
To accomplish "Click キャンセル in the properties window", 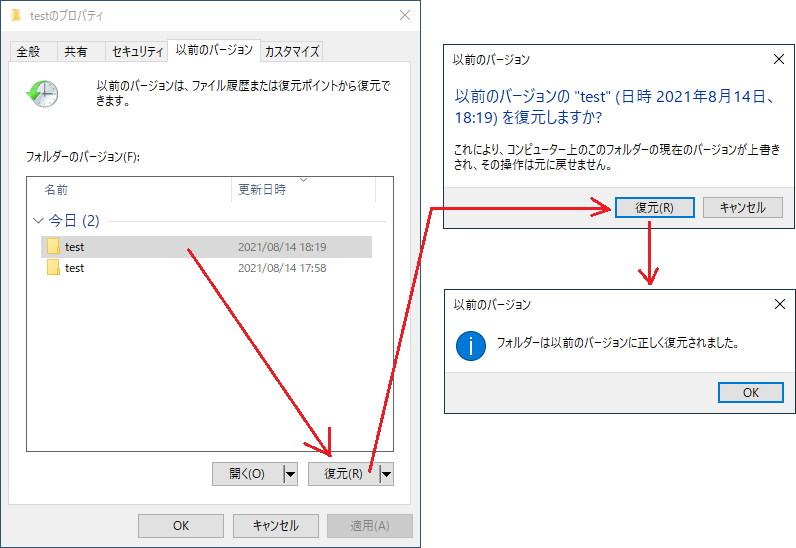I will tap(276, 526).
